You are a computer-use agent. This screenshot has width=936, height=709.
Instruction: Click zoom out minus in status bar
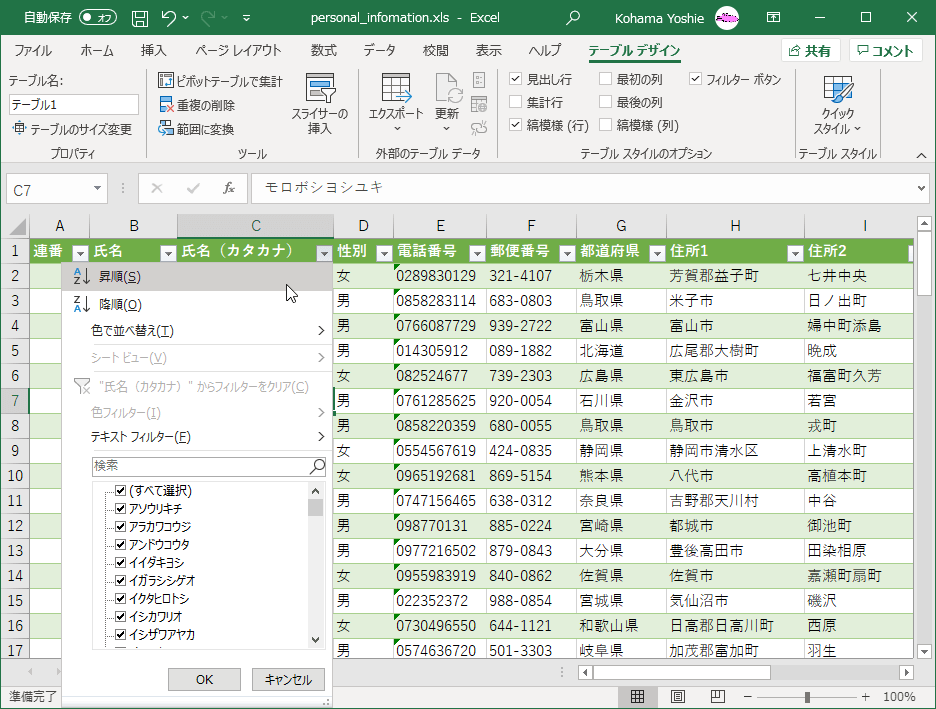coord(747,696)
